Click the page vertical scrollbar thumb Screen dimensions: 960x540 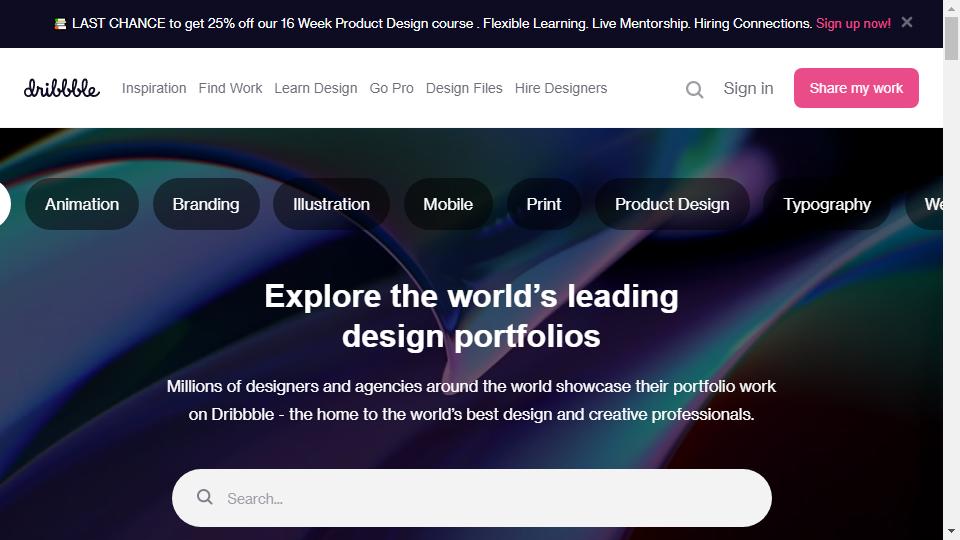(x=951, y=39)
